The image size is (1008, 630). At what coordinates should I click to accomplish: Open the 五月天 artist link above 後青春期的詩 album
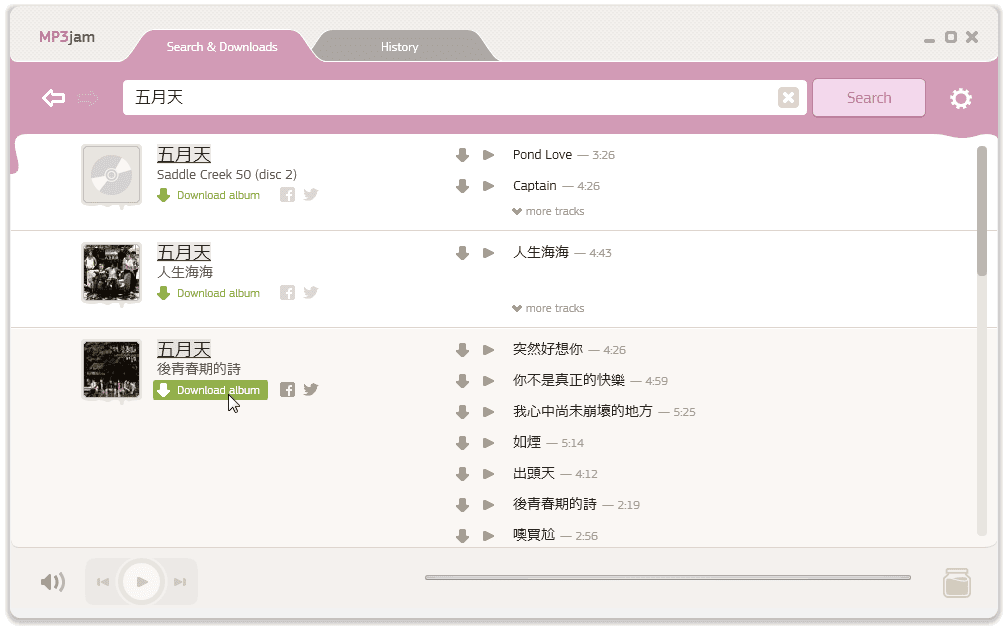click(x=184, y=350)
